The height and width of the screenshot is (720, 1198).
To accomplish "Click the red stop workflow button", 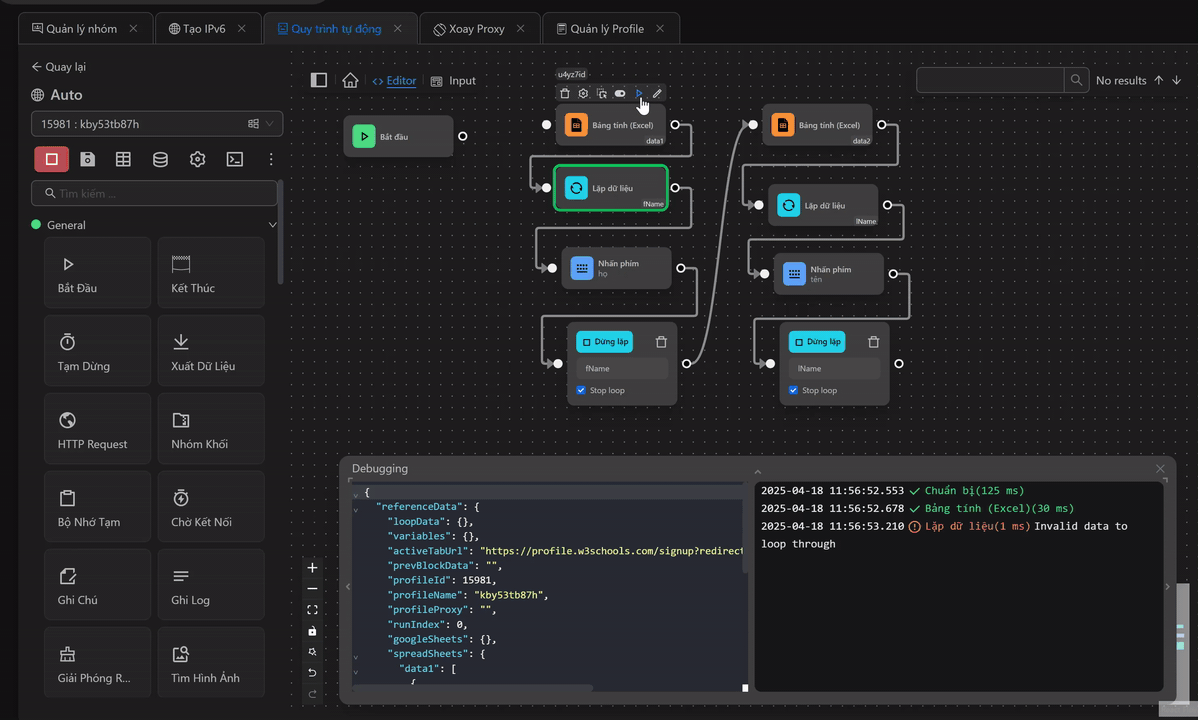I will click(52, 159).
